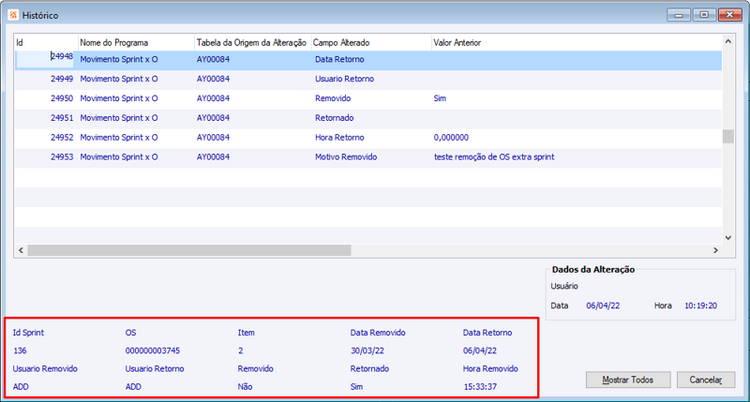
Task: Click Data Retorno value 06/04/22 in details
Action: click(x=480, y=351)
